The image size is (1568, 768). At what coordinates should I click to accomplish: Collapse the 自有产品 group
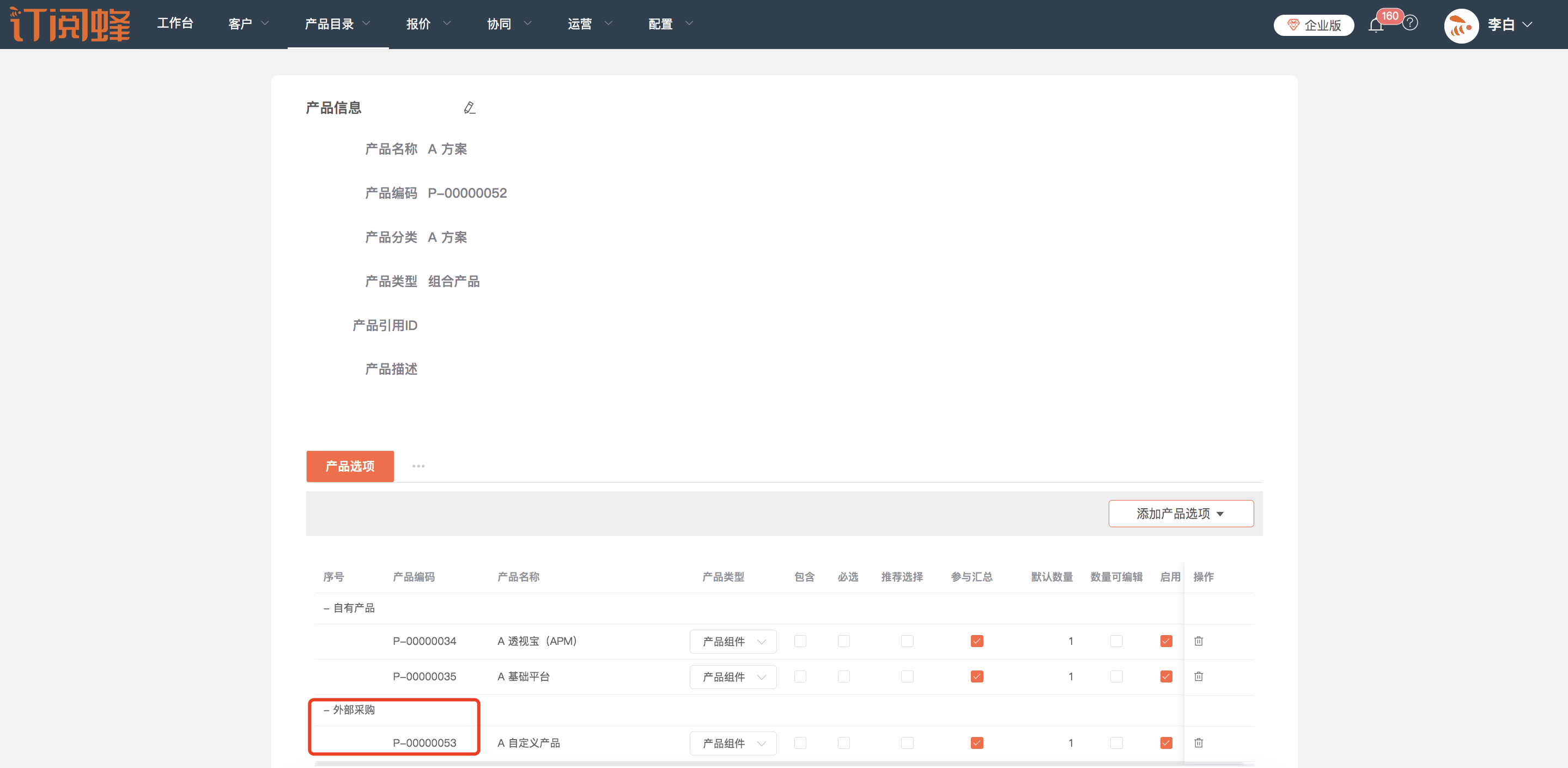326,608
